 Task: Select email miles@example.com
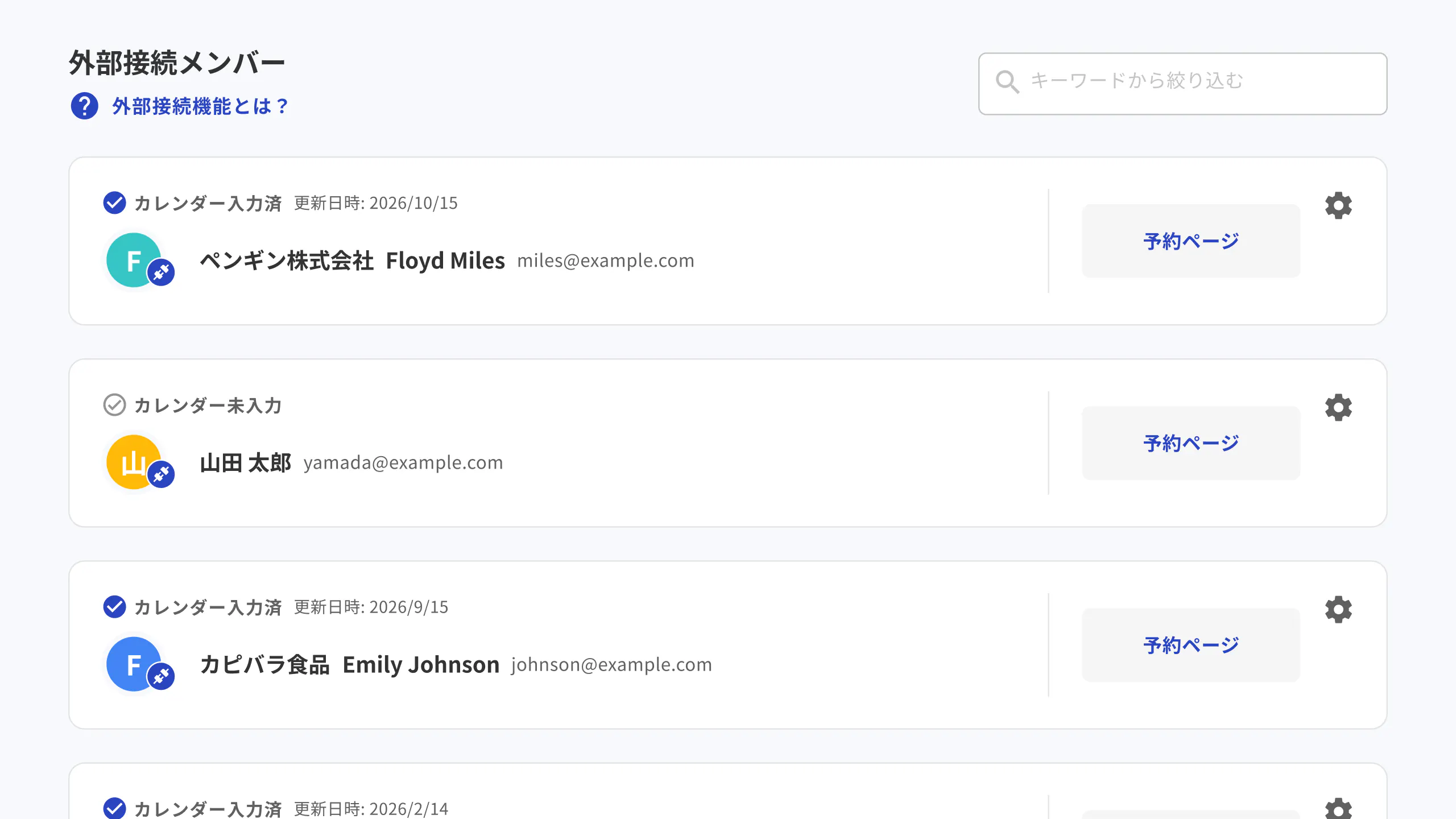(606, 260)
